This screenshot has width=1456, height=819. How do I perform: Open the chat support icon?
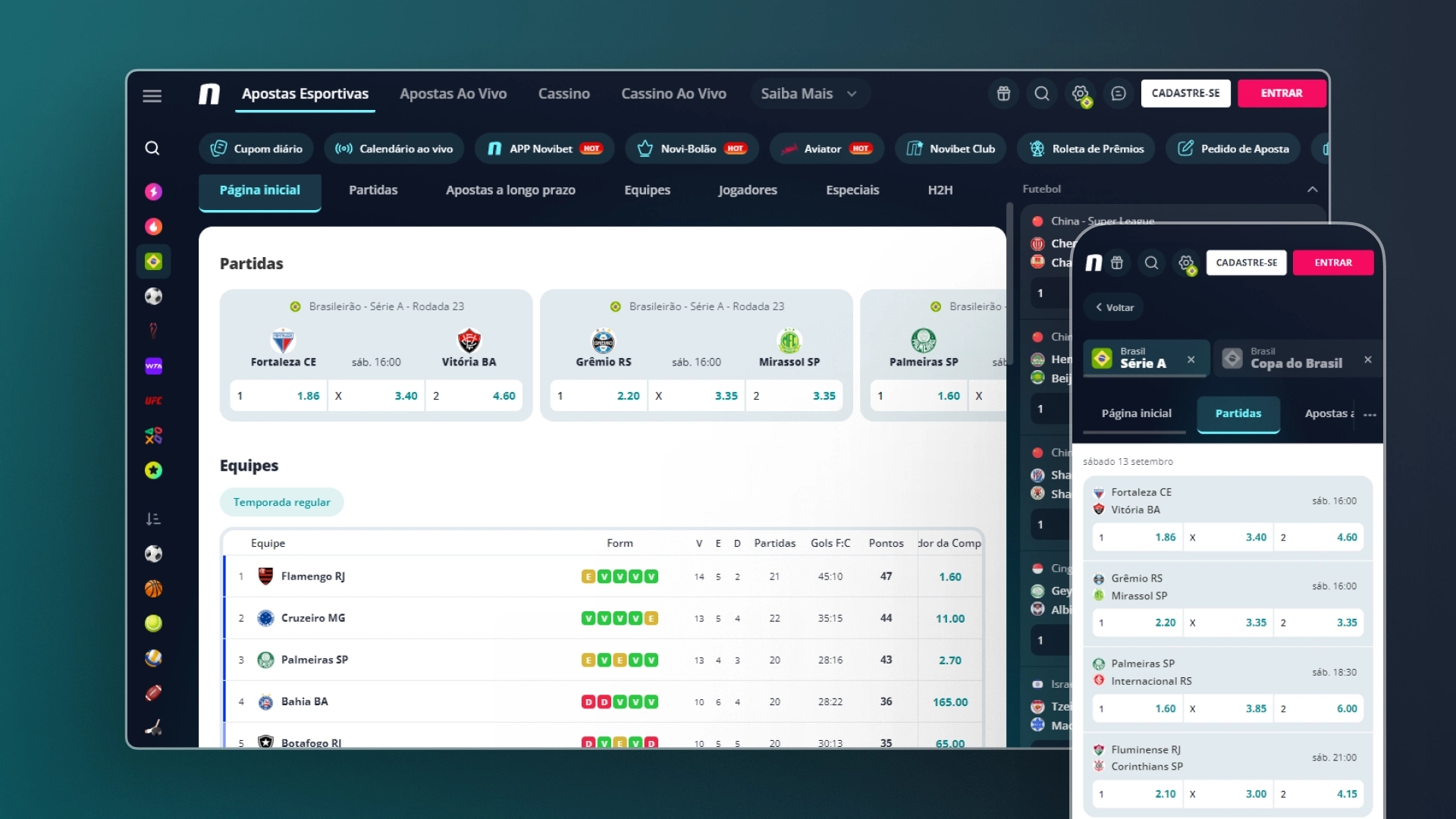[x=1118, y=93]
